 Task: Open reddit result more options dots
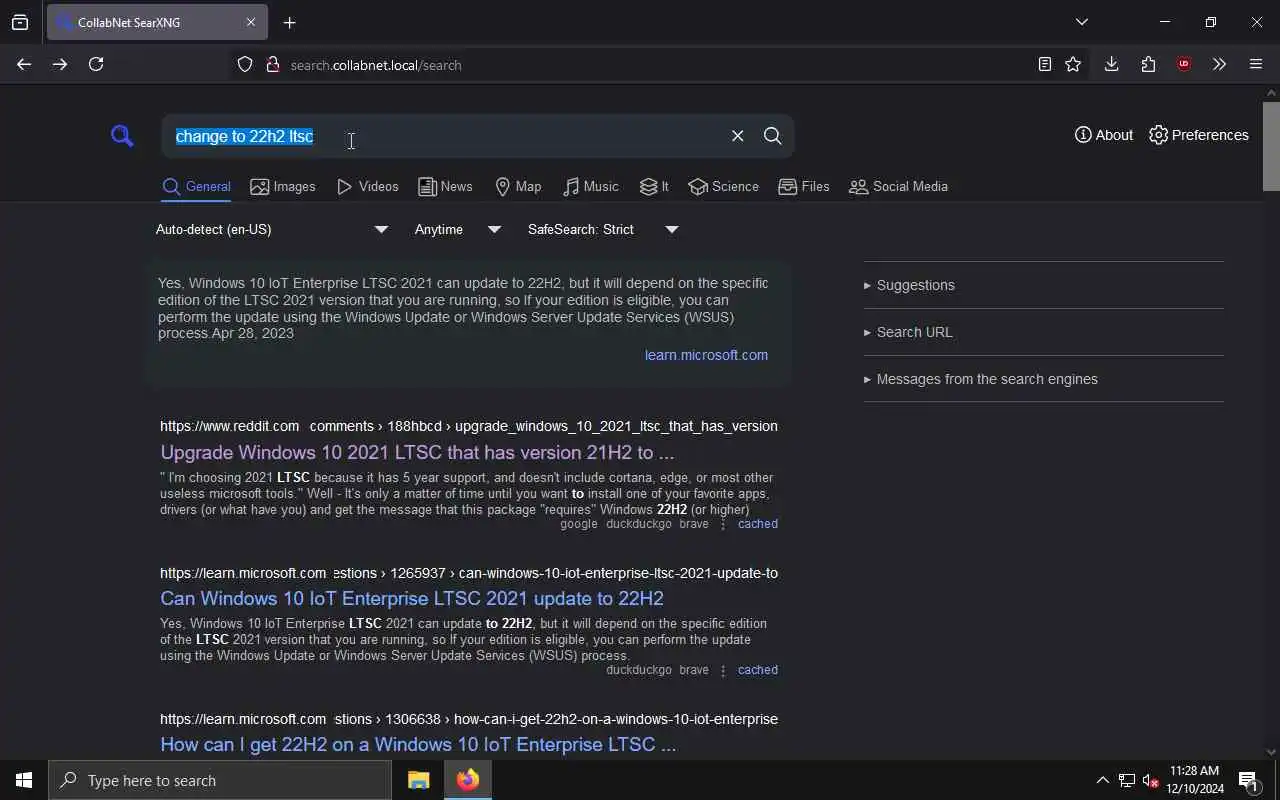point(723,524)
